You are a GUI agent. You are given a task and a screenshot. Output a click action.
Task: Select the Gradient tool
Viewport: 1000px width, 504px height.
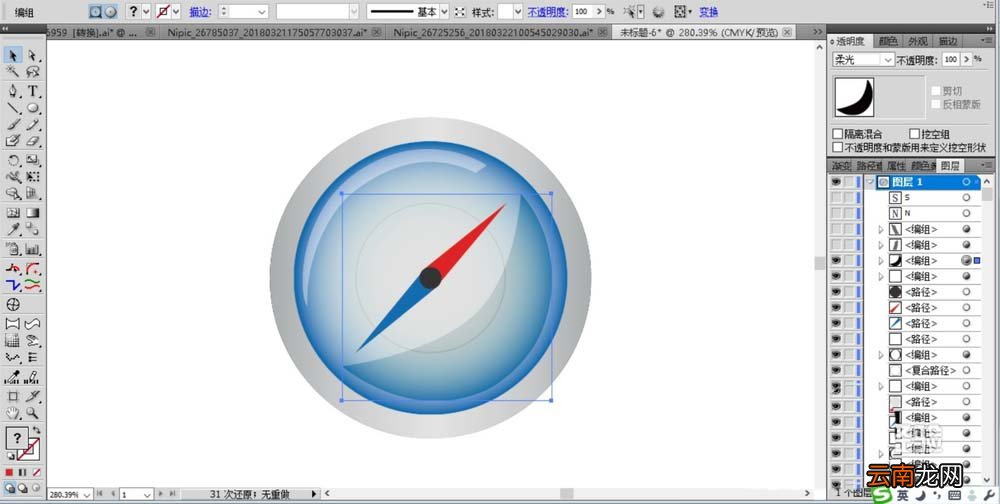point(33,212)
